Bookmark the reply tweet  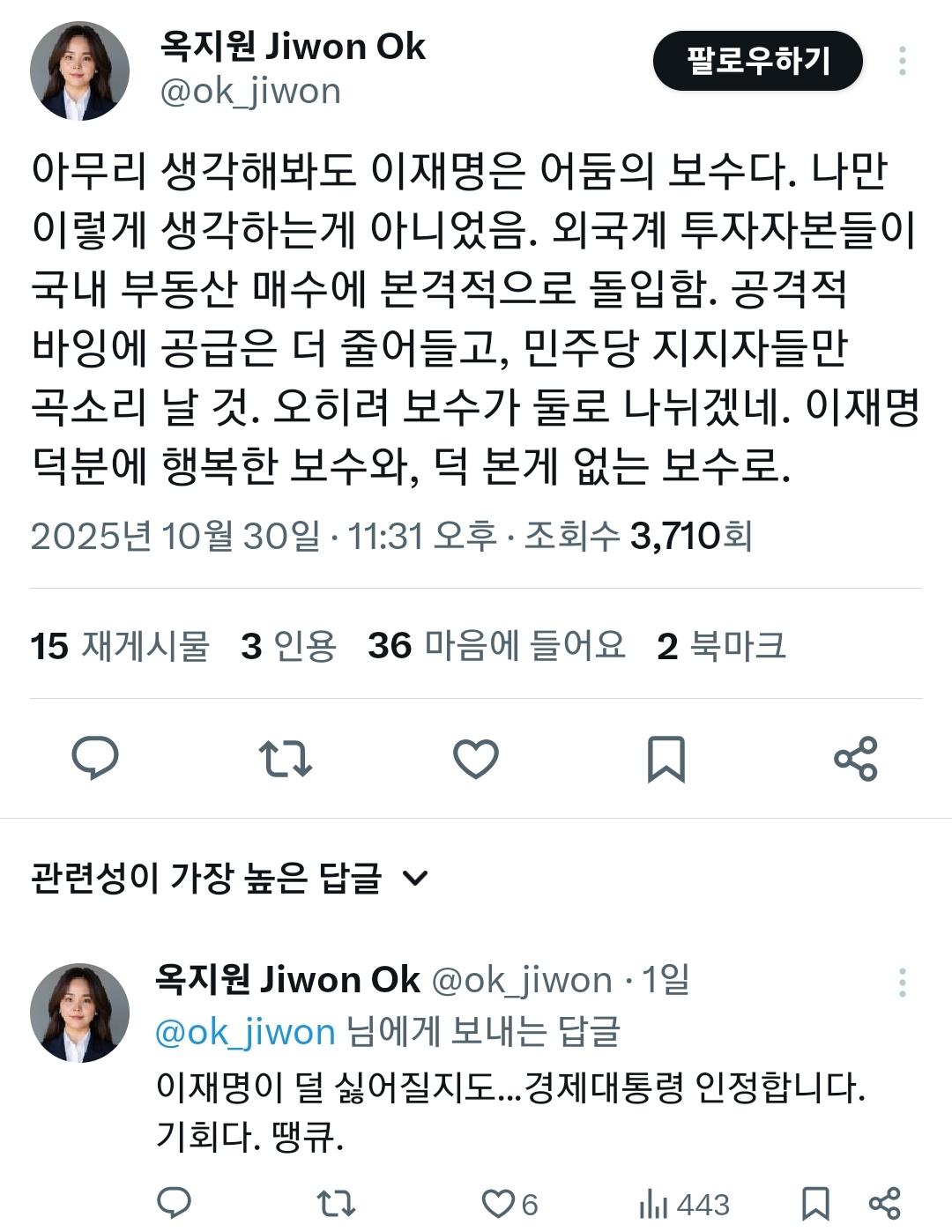(815, 1203)
